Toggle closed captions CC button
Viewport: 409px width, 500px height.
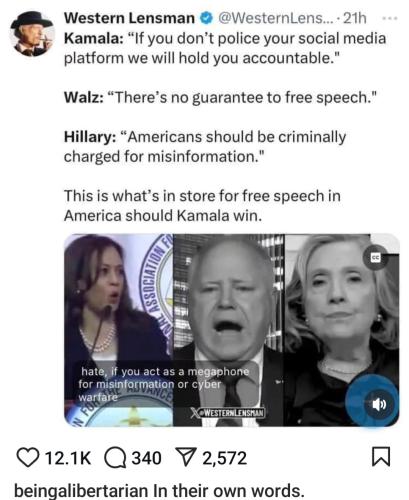pos(375,258)
